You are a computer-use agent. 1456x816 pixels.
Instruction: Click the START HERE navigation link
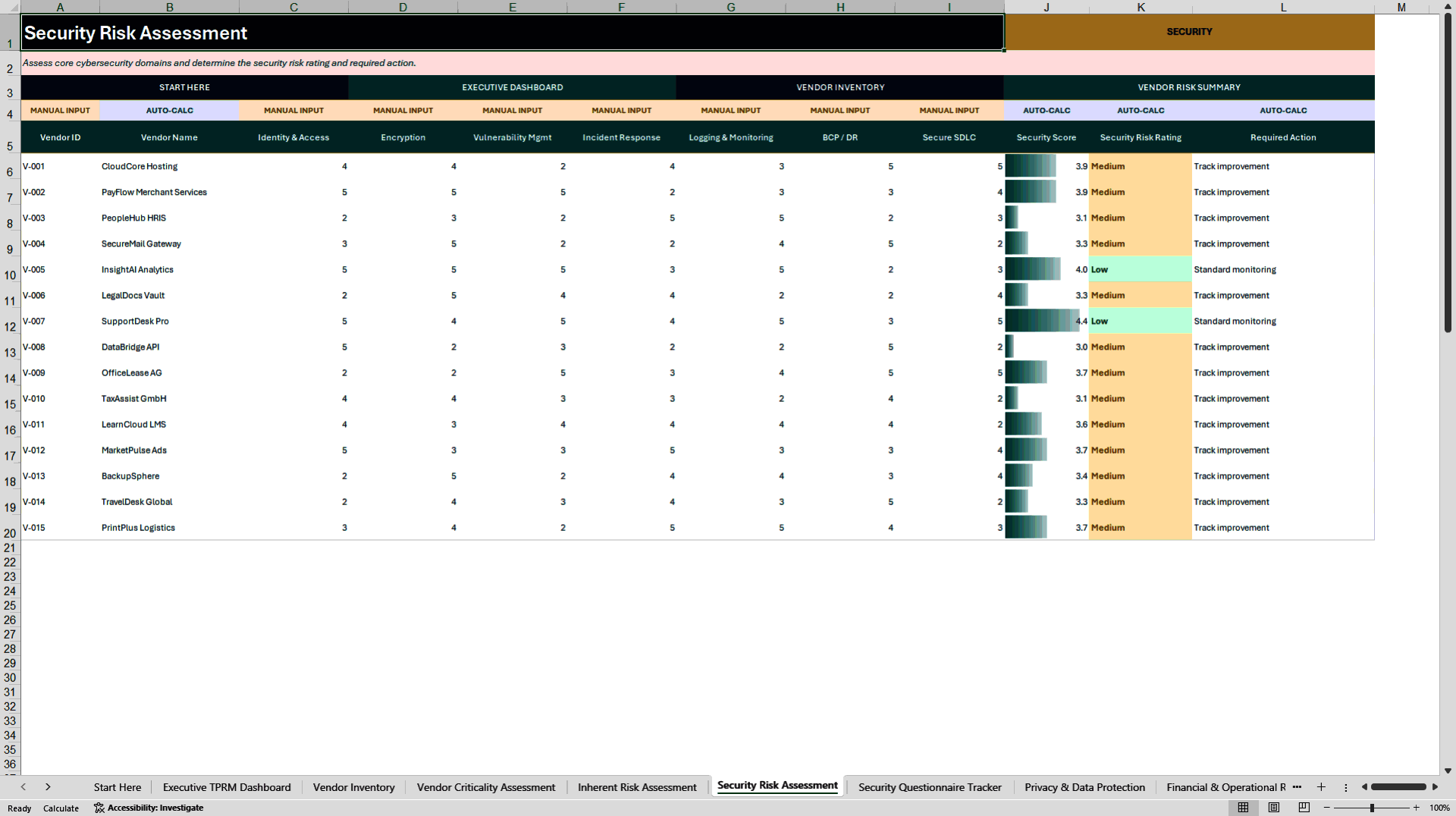coord(184,87)
